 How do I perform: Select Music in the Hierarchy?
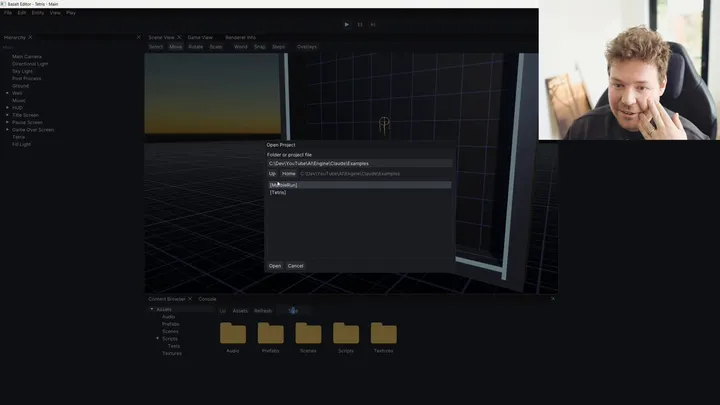click(19, 101)
